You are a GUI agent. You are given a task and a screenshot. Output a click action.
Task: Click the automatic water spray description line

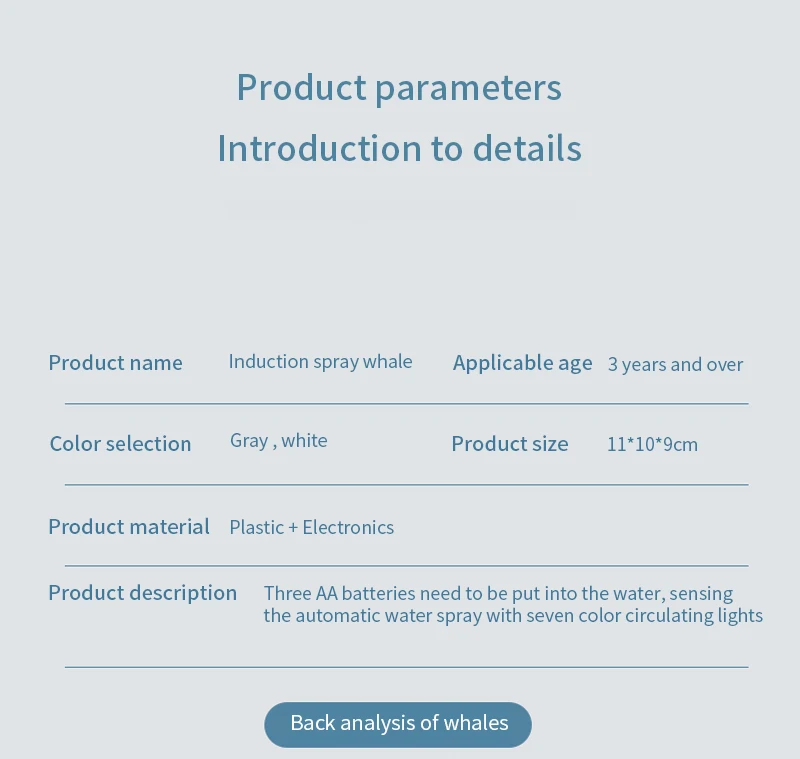point(513,616)
